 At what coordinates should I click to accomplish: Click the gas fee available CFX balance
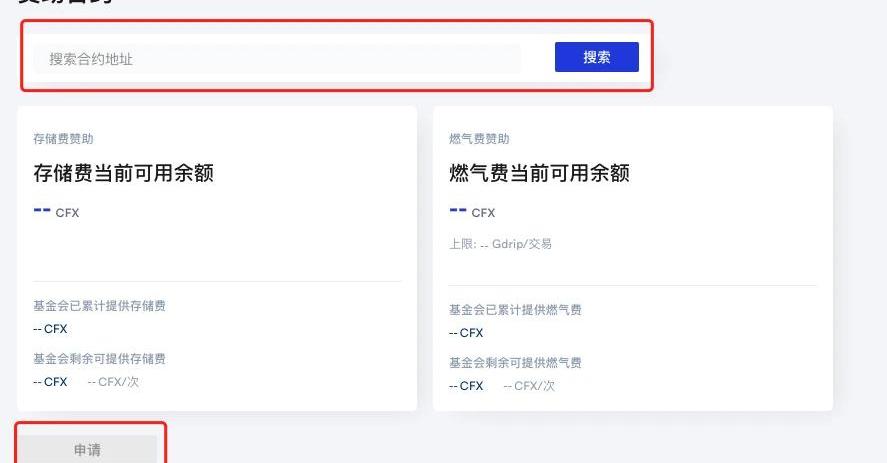coord(472,211)
